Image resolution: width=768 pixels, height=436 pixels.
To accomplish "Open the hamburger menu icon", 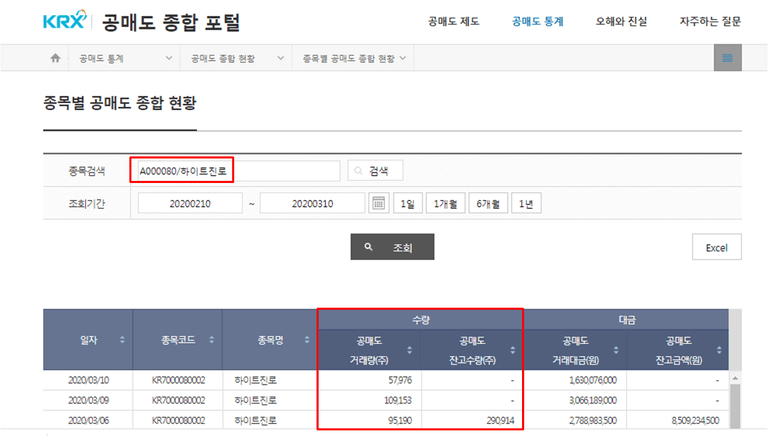I will 727,58.
